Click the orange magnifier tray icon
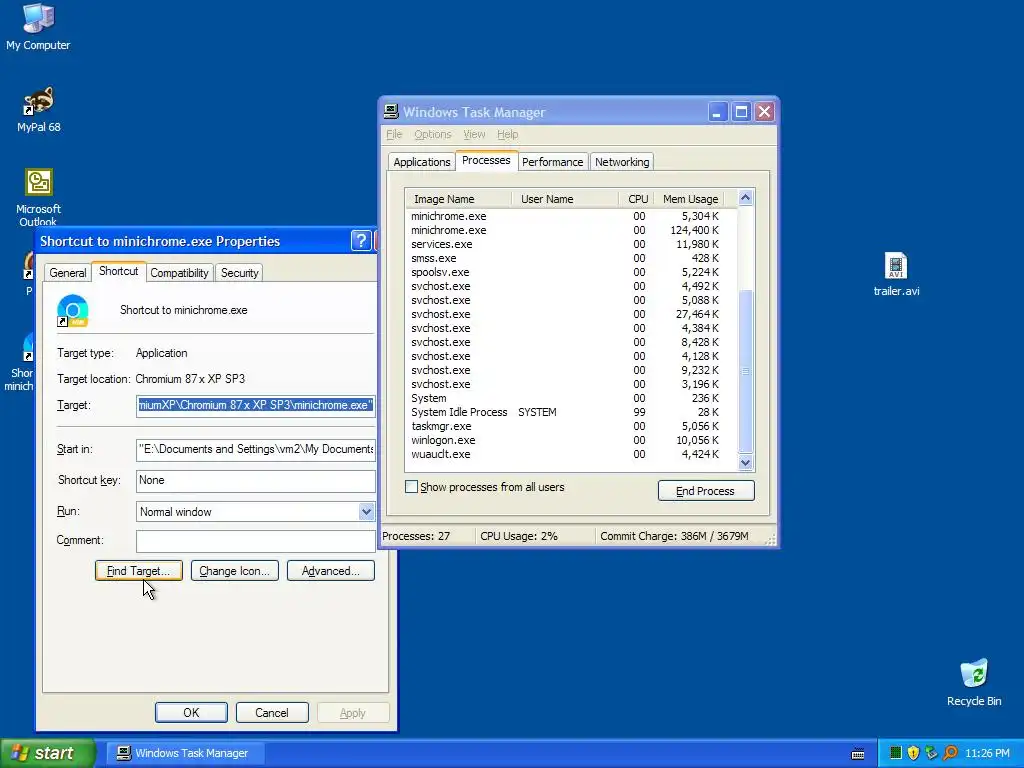This screenshot has width=1024, height=768. pyautogui.click(x=950, y=753)
